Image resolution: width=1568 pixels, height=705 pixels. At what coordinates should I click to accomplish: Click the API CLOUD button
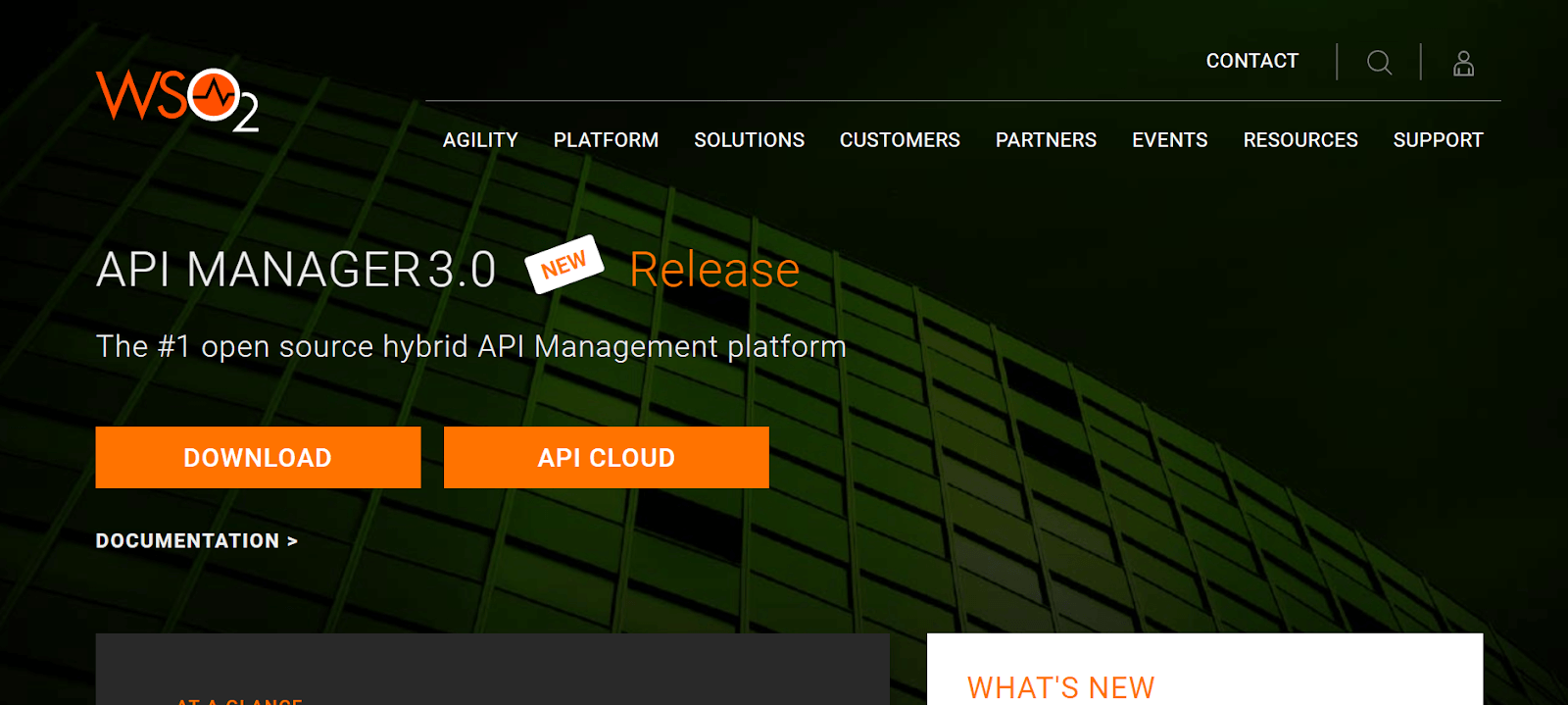click(x=607, y=457)
